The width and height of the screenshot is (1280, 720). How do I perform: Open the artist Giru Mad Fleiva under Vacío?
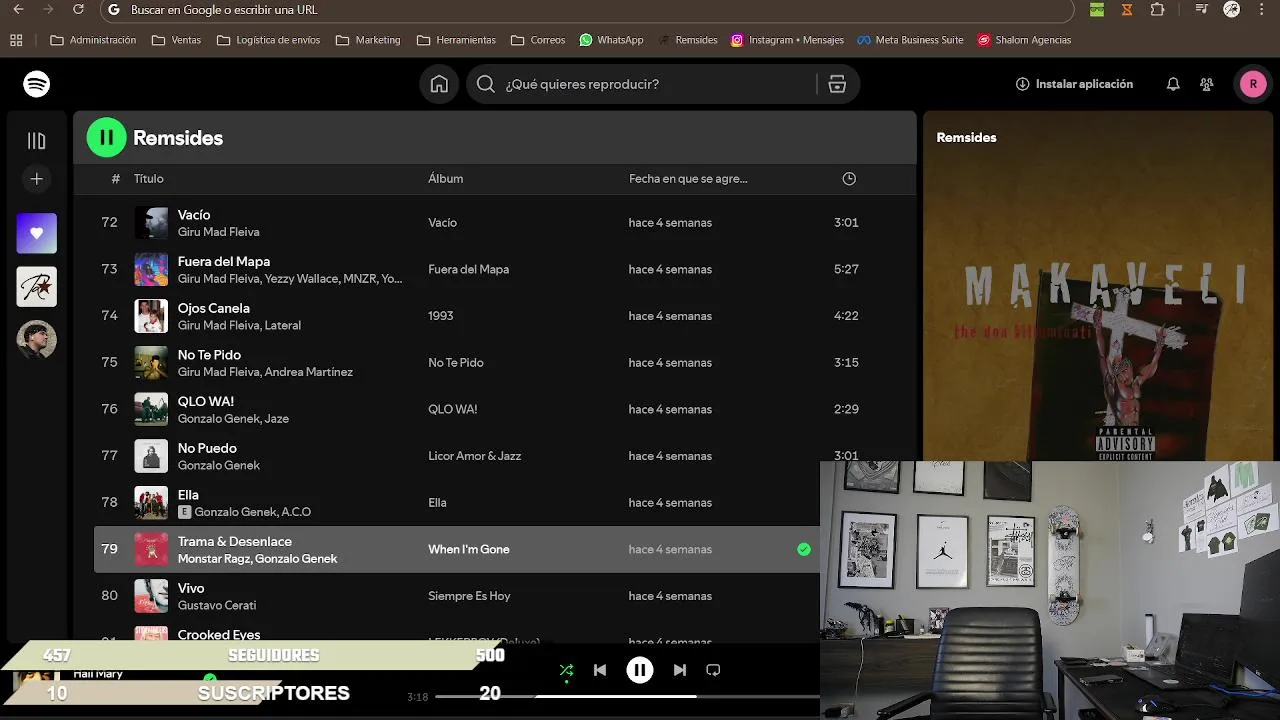tap(218, 232)
